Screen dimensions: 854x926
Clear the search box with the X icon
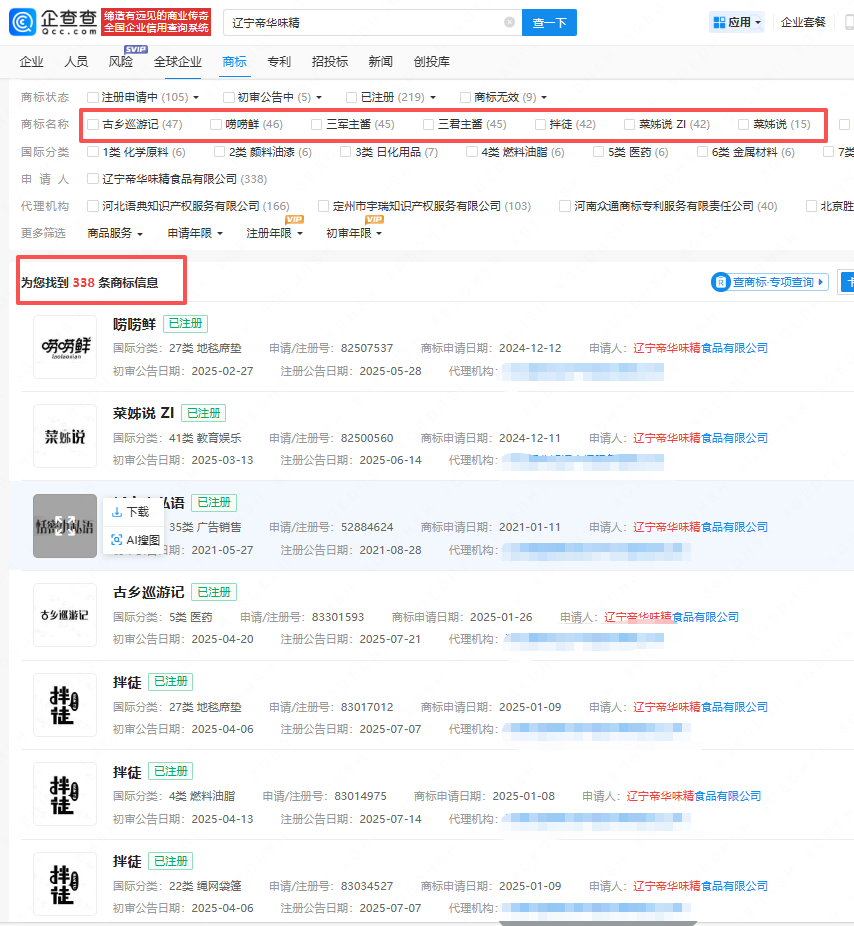tap(509, 22)
